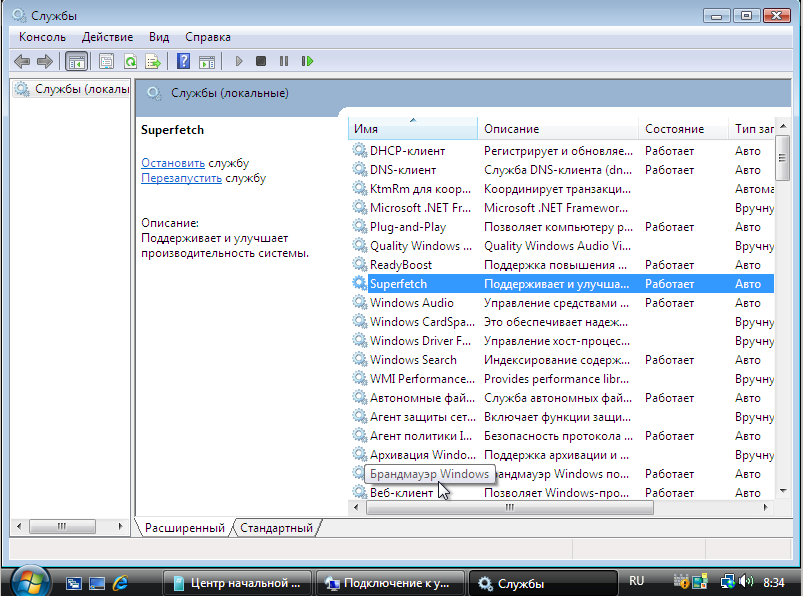This screenshot has height=596, width=803.
Task: Click the Перезапустить service link
Action: (x=181, y=178)
